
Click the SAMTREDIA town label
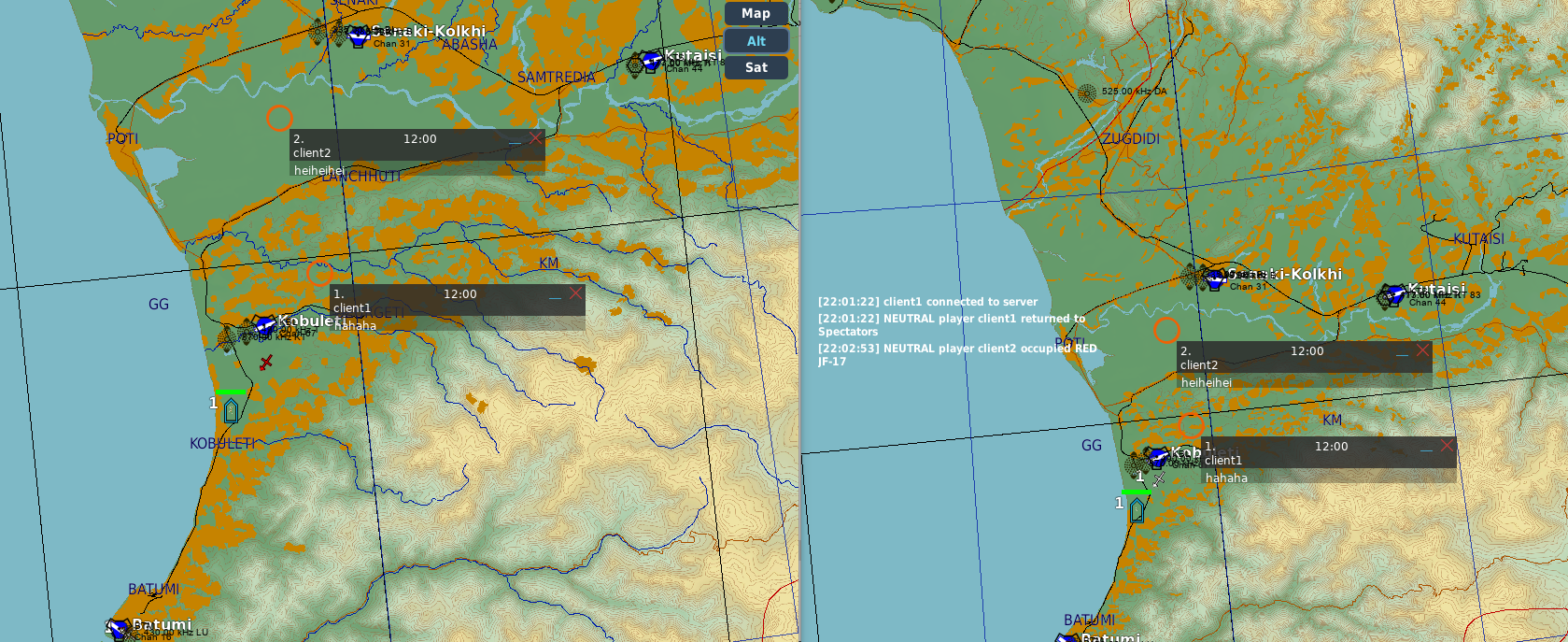tap(557, 78)
